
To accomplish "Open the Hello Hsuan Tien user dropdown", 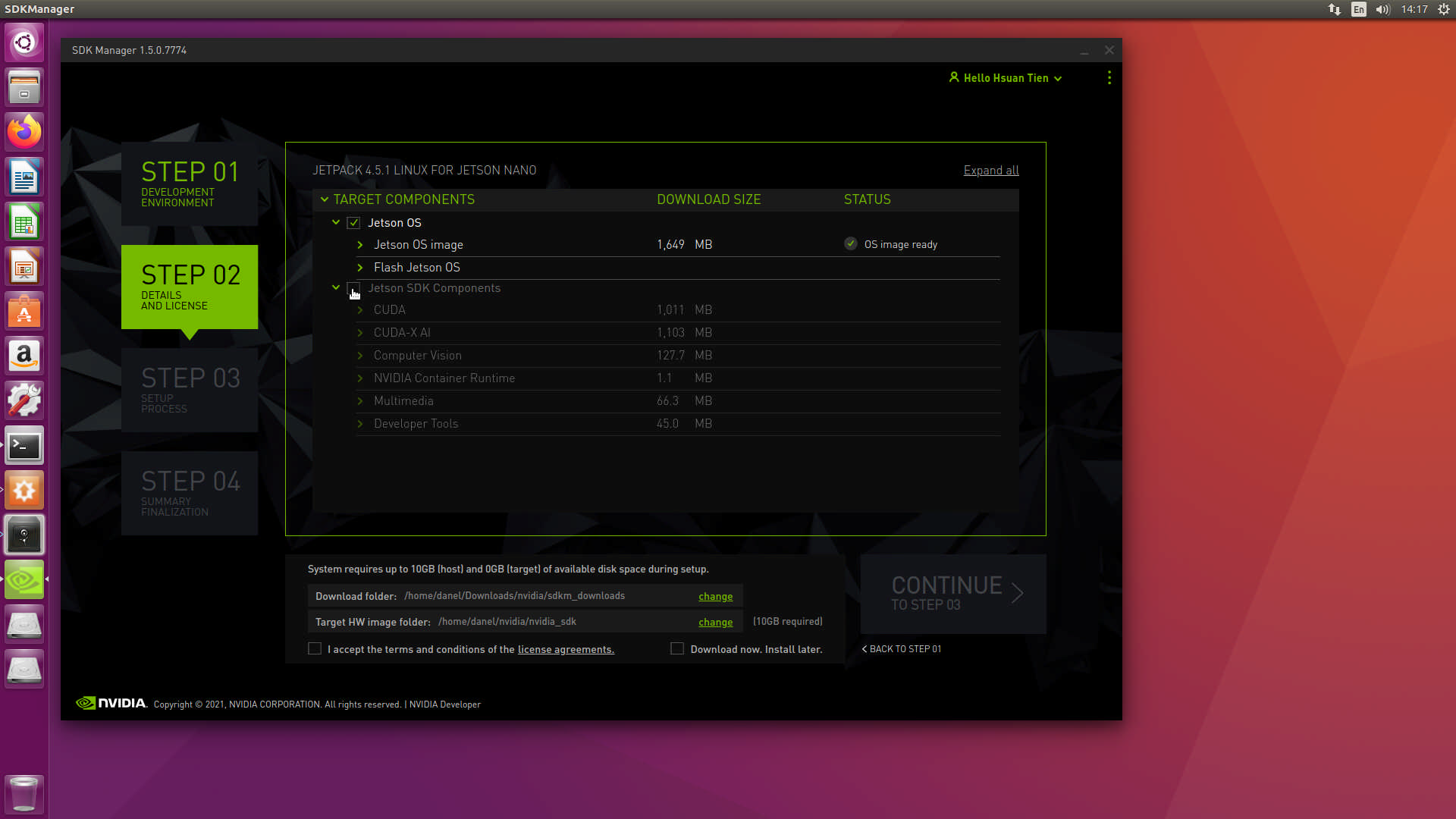I will [x=1005, y=78].
